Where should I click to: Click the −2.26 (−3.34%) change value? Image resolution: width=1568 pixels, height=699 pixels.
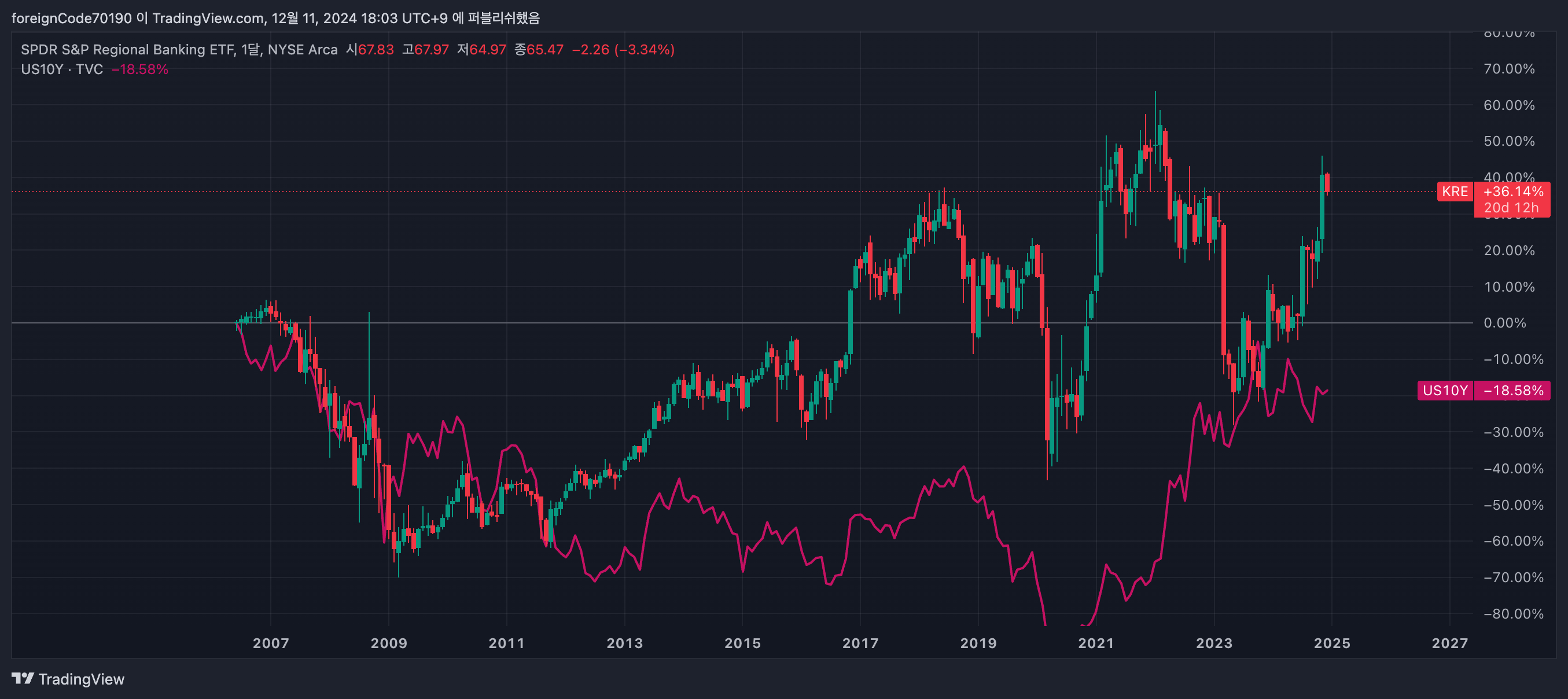(x=623, y=49)
